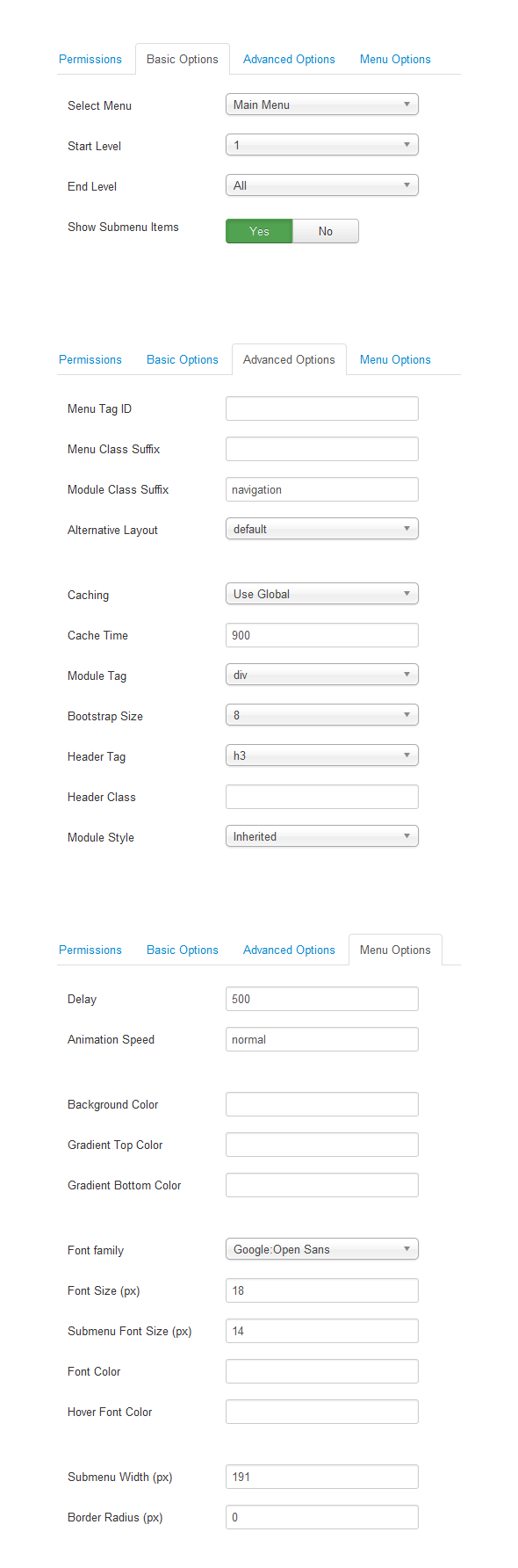
Task: Set Show Submenu Items to No
Action: click(326, 231)
